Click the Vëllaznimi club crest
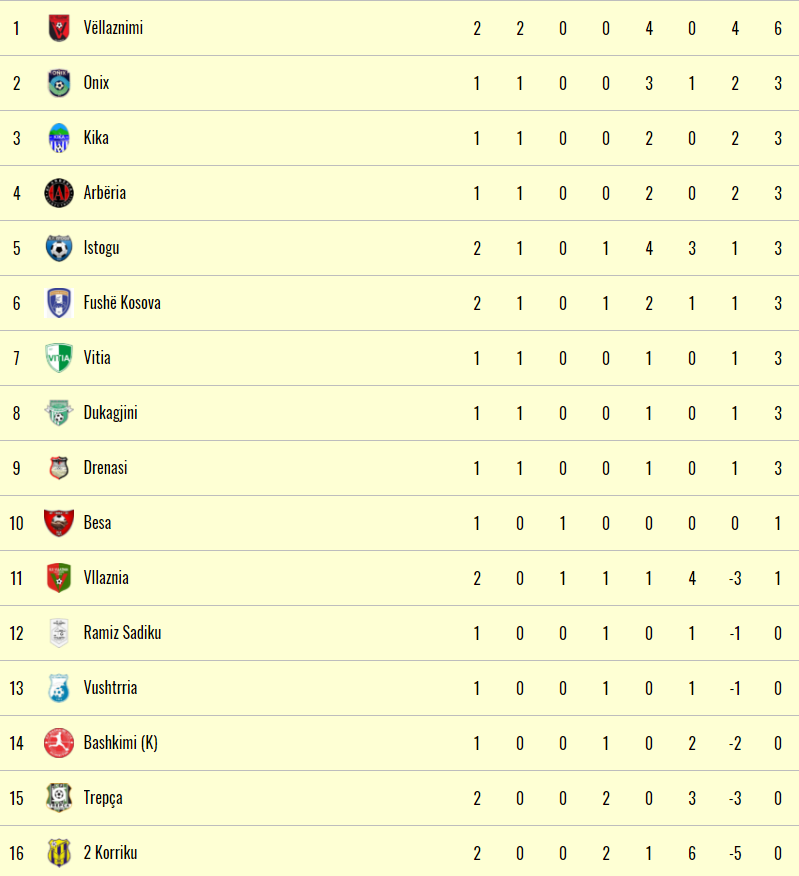 [59, 28]
